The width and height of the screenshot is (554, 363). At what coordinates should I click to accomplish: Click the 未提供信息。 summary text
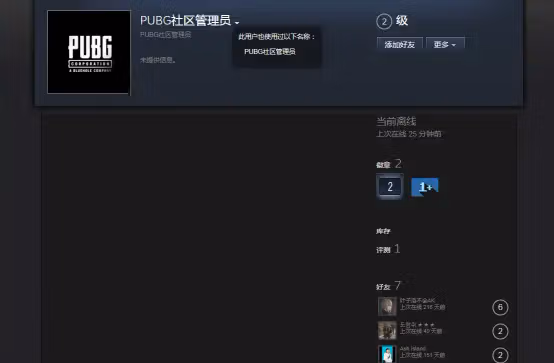point(158,60)
